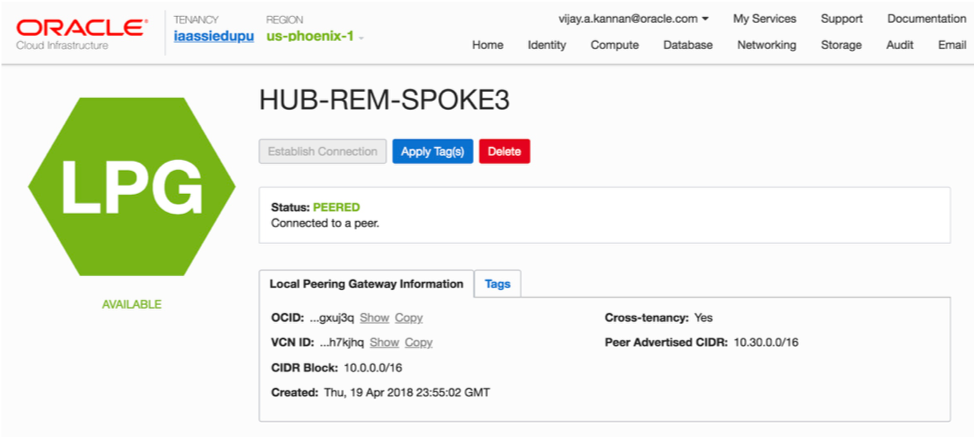This screenshot has width=974, height=437.
Task: Open the Audit menu
Action: [x=900, y=45]
